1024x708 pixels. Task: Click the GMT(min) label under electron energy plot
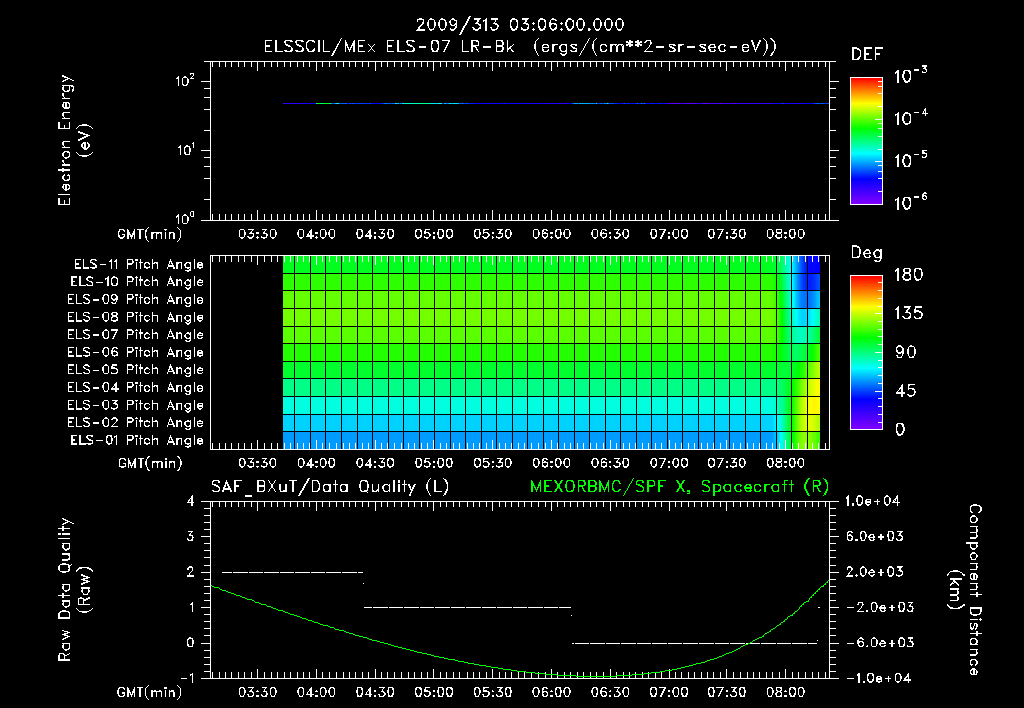coord(149,234)
